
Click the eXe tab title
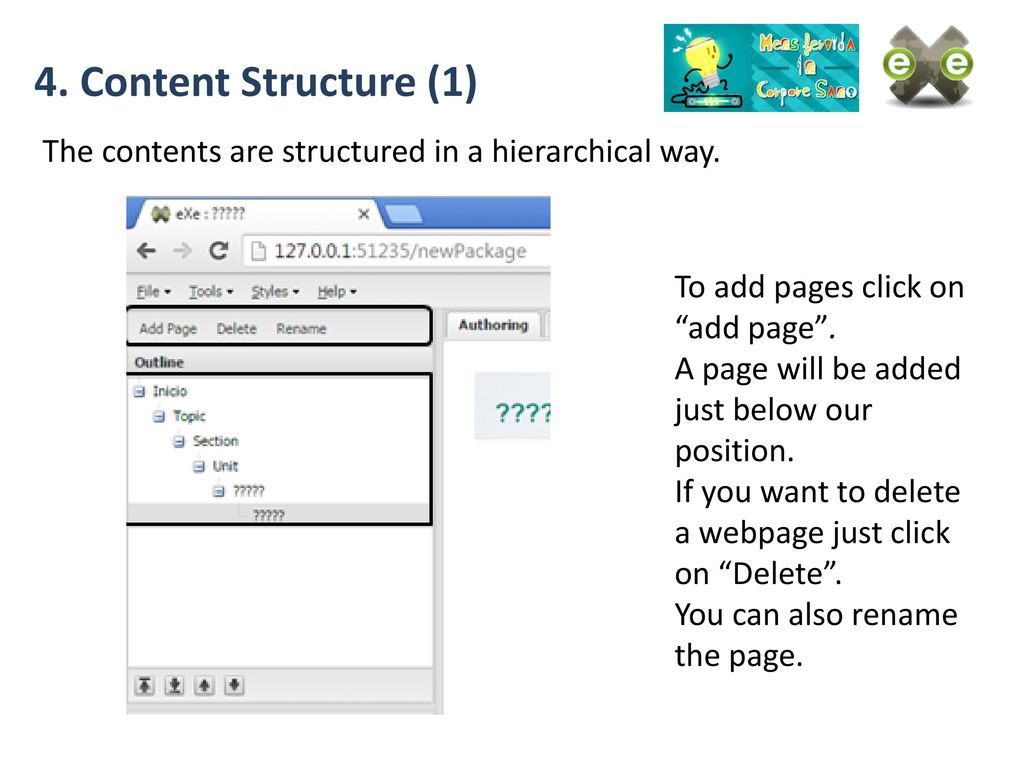click(210, 214)
